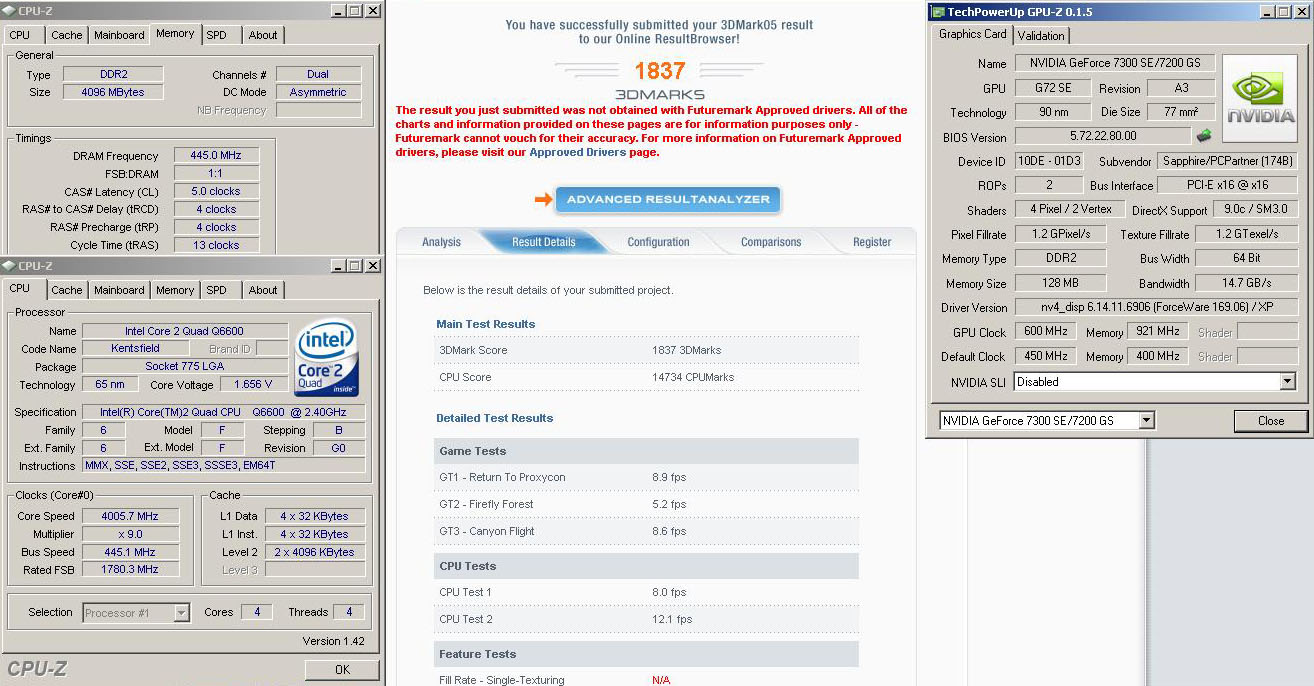1314x686 pixels.
Task: Click the Code Name Kentsfield field
Action: [135, 349]
